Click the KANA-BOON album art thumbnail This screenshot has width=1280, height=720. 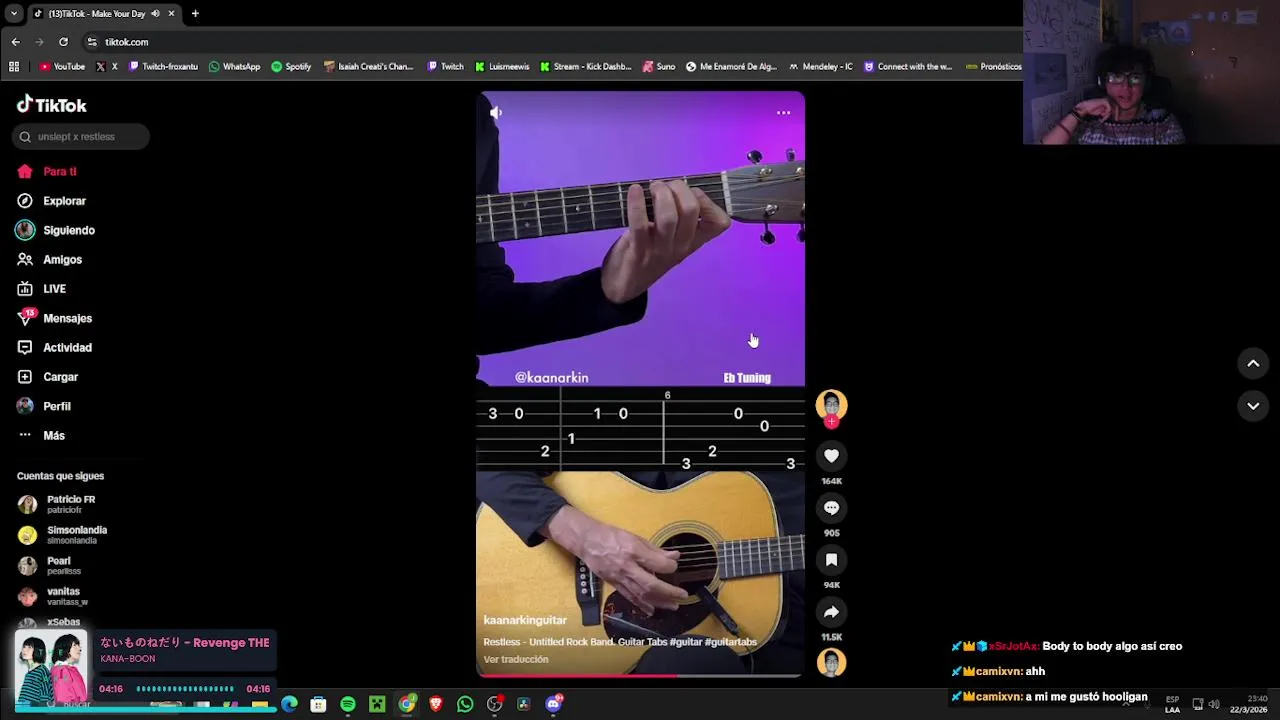coord(51,666)
